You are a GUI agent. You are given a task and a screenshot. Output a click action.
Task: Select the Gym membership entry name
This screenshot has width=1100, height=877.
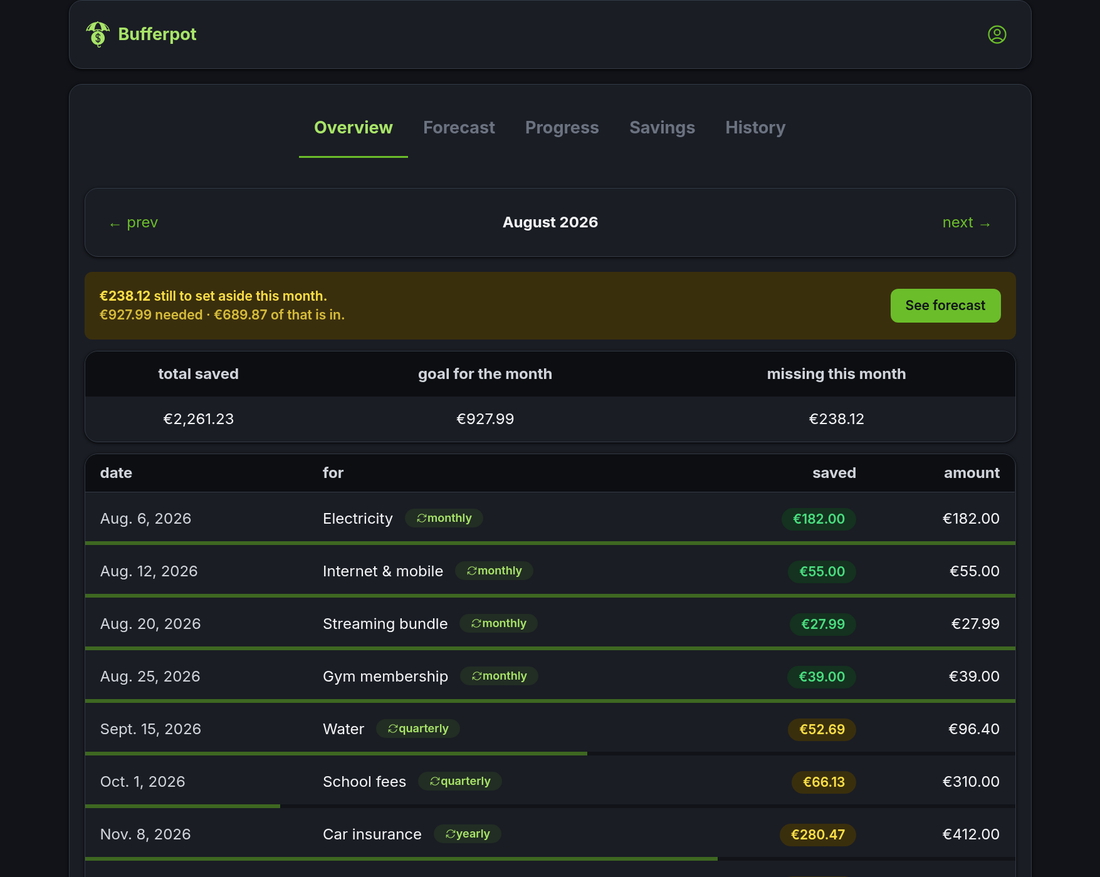(x=385, y=676)
